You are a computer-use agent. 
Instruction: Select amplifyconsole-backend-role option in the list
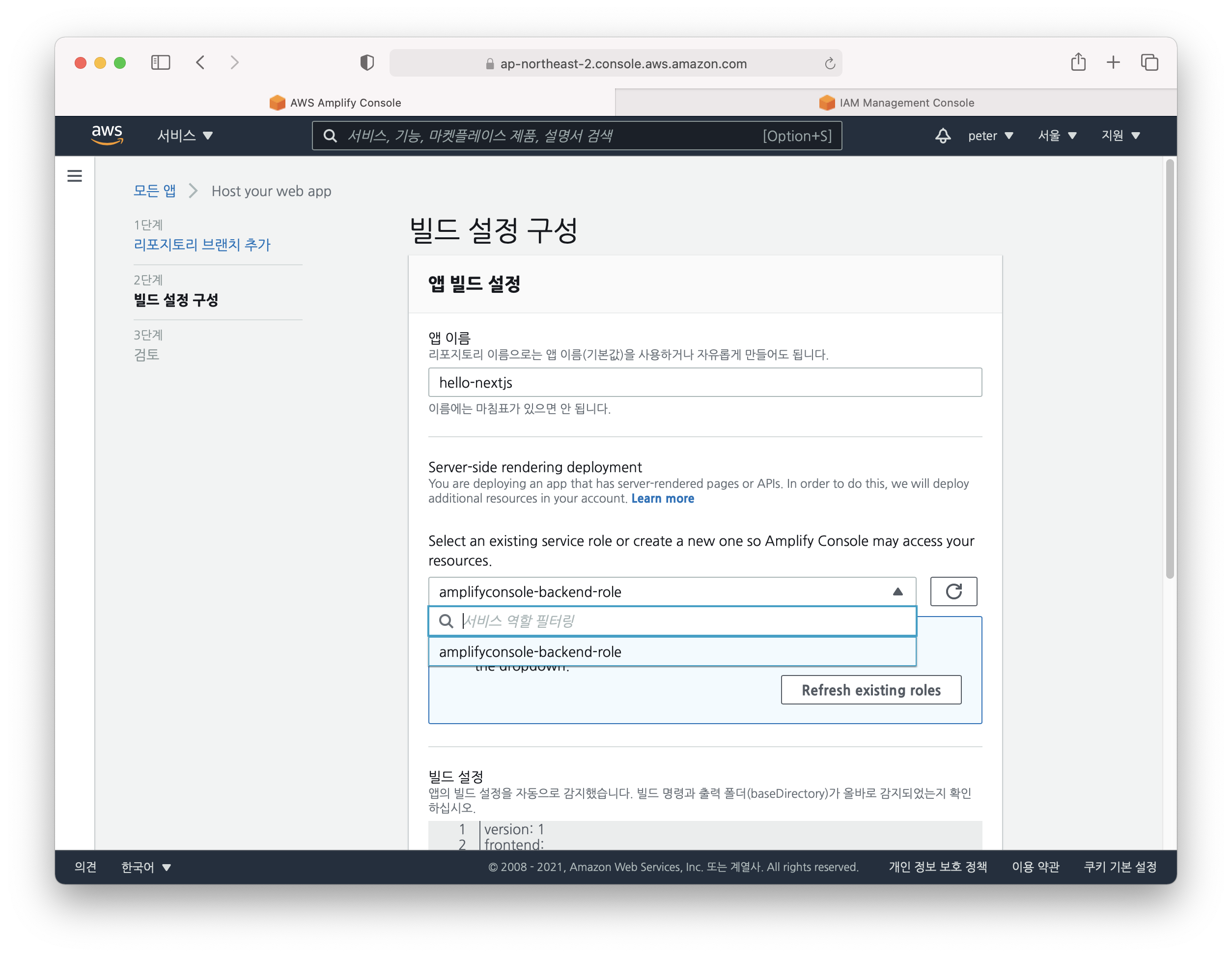tap(530, 652)
